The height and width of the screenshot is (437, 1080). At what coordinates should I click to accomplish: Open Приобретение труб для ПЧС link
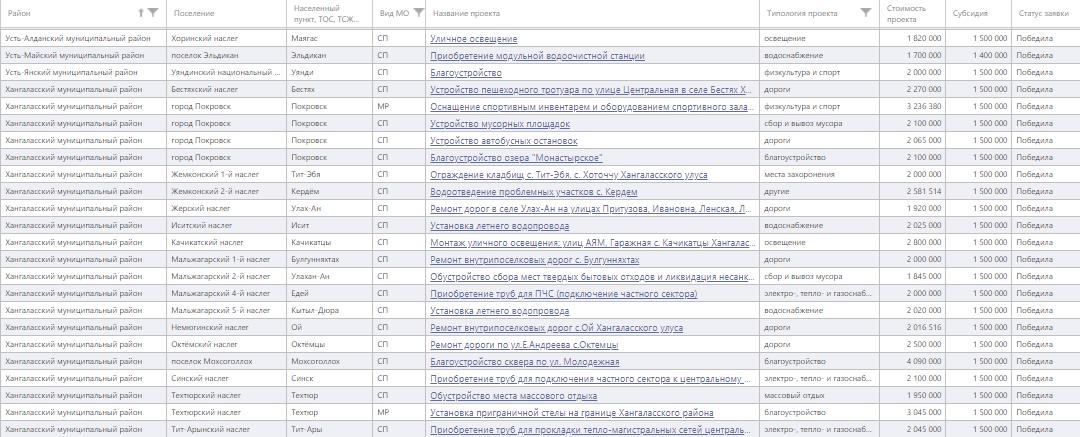point(563,294)
